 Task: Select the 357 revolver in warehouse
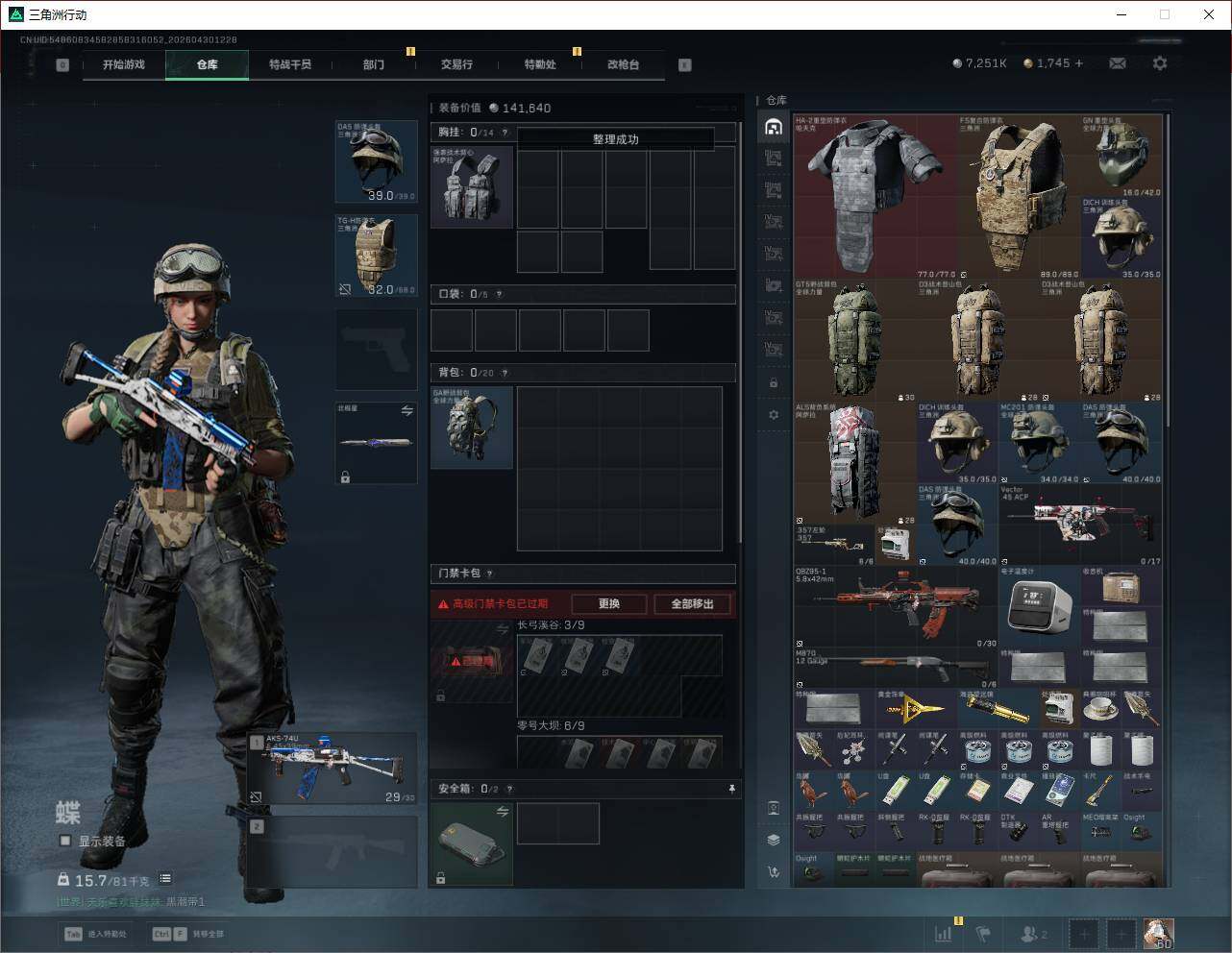[x=835, y=545]
